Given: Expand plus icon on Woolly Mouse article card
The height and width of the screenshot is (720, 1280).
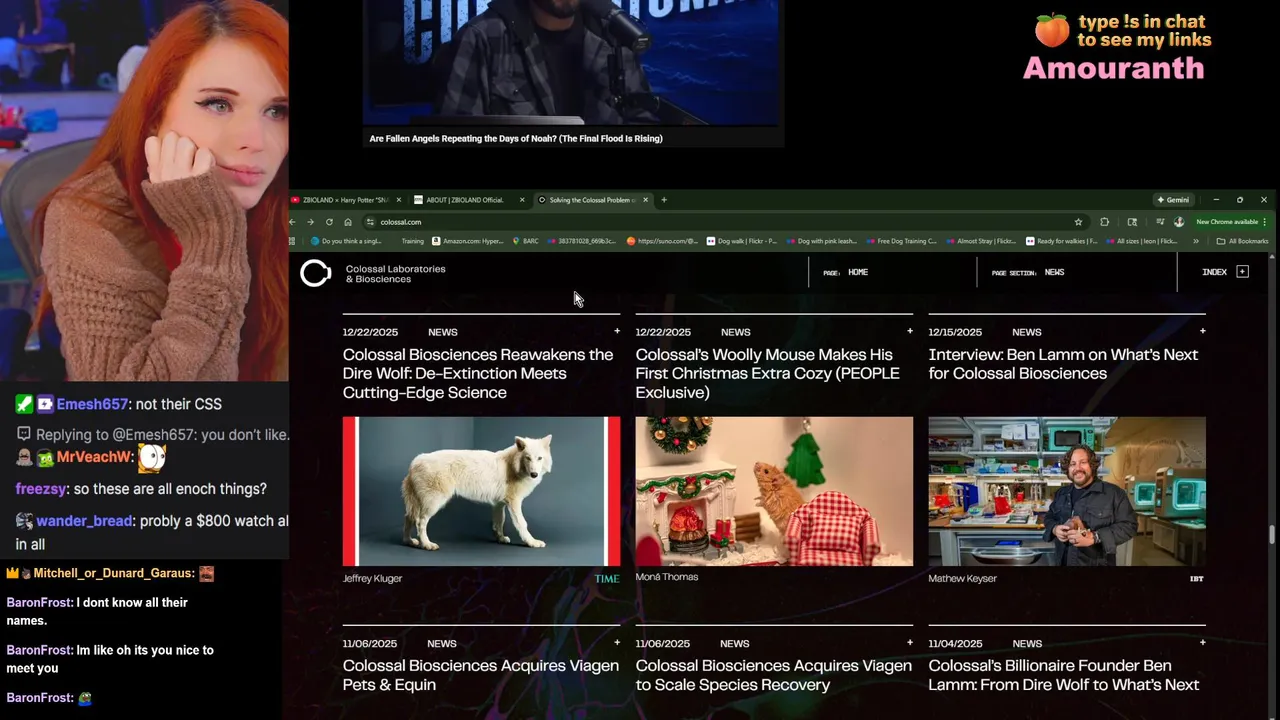Looking at the screenshot, I should [909, 331].
